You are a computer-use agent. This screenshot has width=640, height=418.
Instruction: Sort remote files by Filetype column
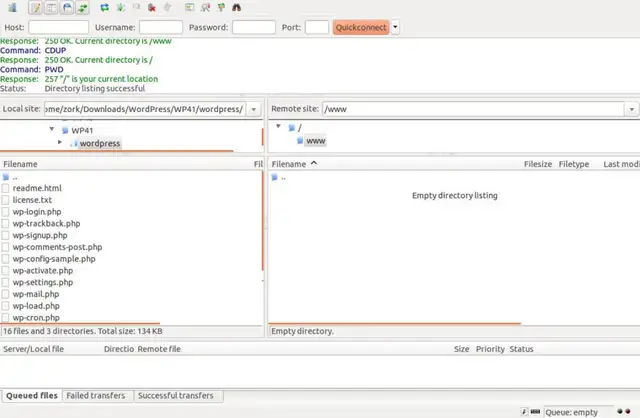click(x=574, y=164)
